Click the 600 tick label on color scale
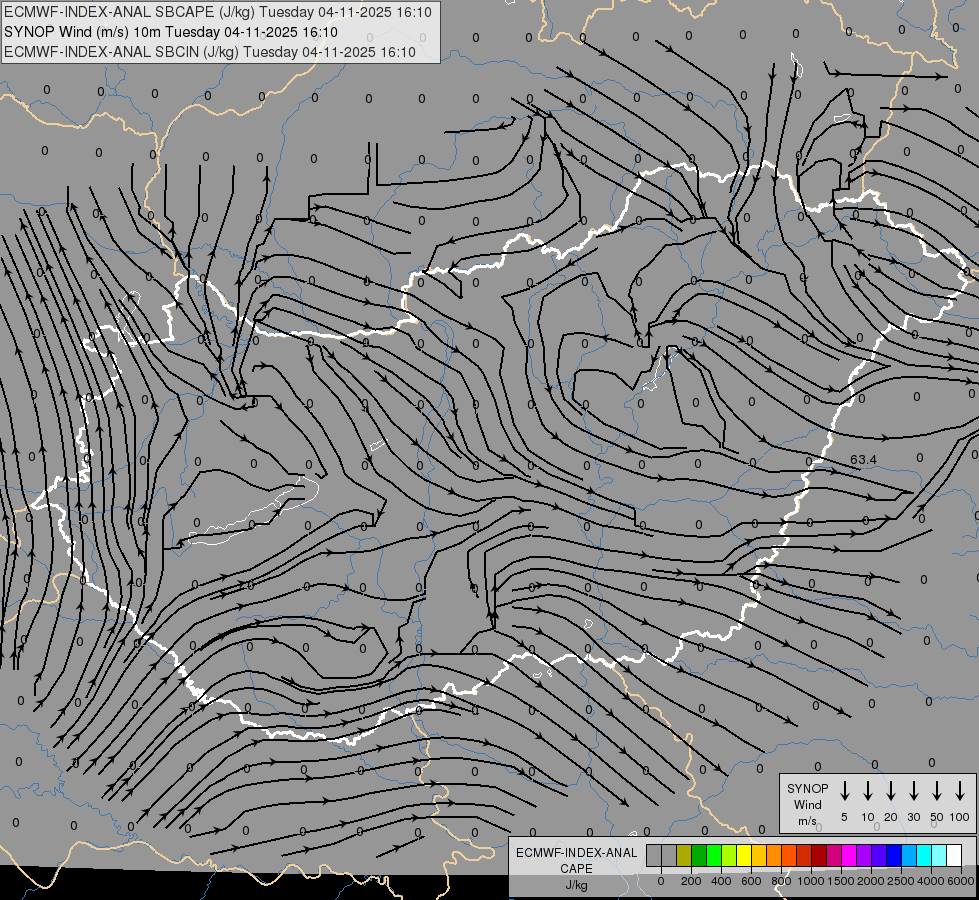979x900 pixels. pos(751,881)
